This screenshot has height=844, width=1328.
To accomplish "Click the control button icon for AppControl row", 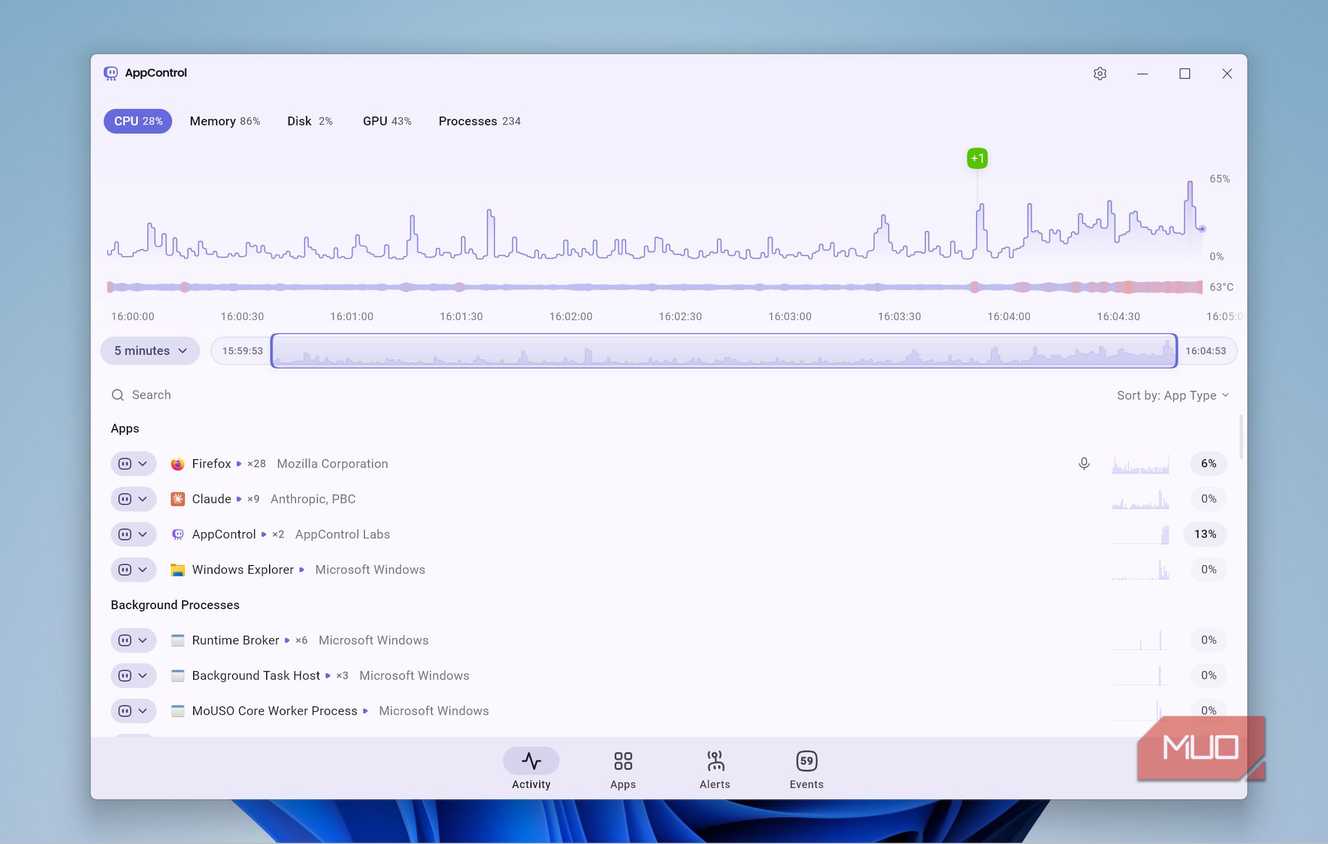I will click(x=125, y=534).
